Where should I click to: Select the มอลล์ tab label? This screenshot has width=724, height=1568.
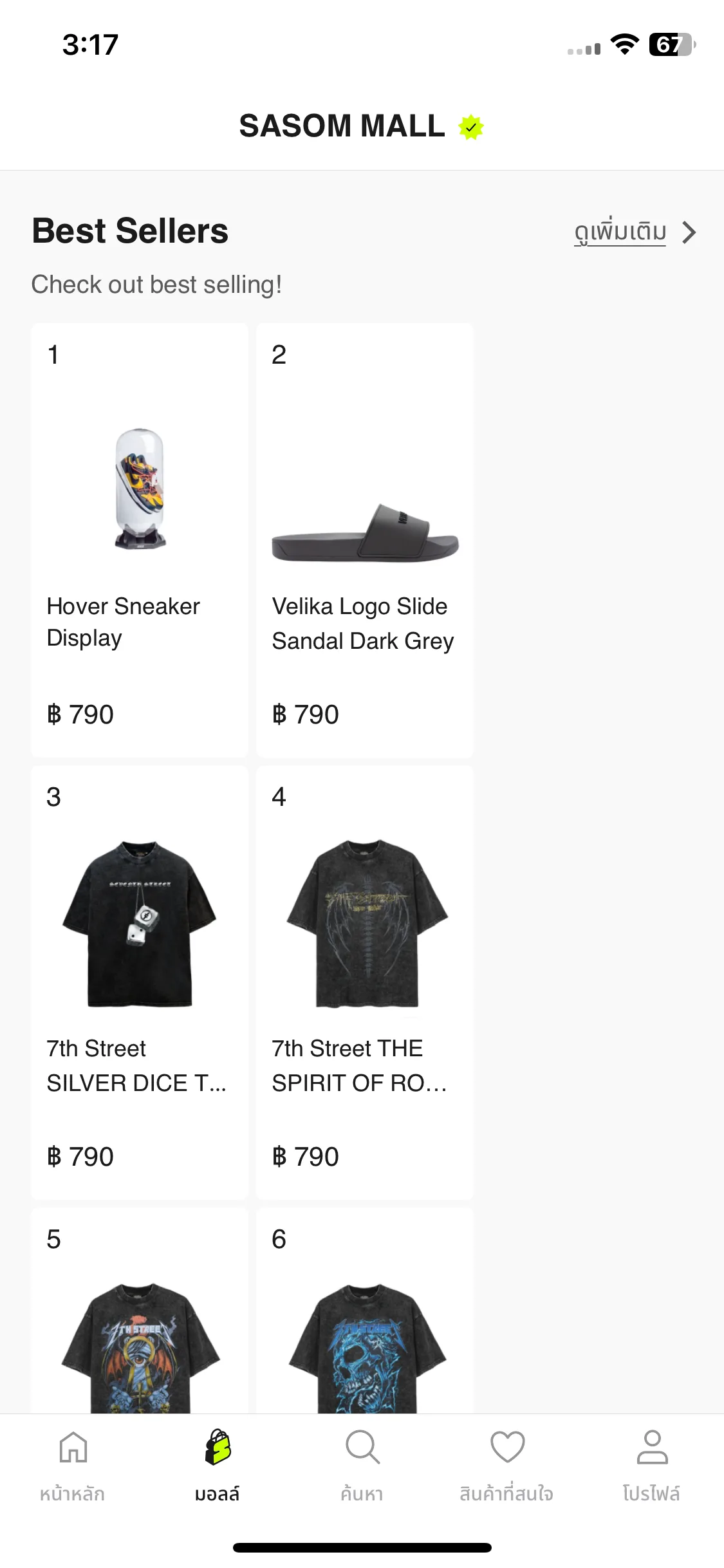pos(218,1493)
